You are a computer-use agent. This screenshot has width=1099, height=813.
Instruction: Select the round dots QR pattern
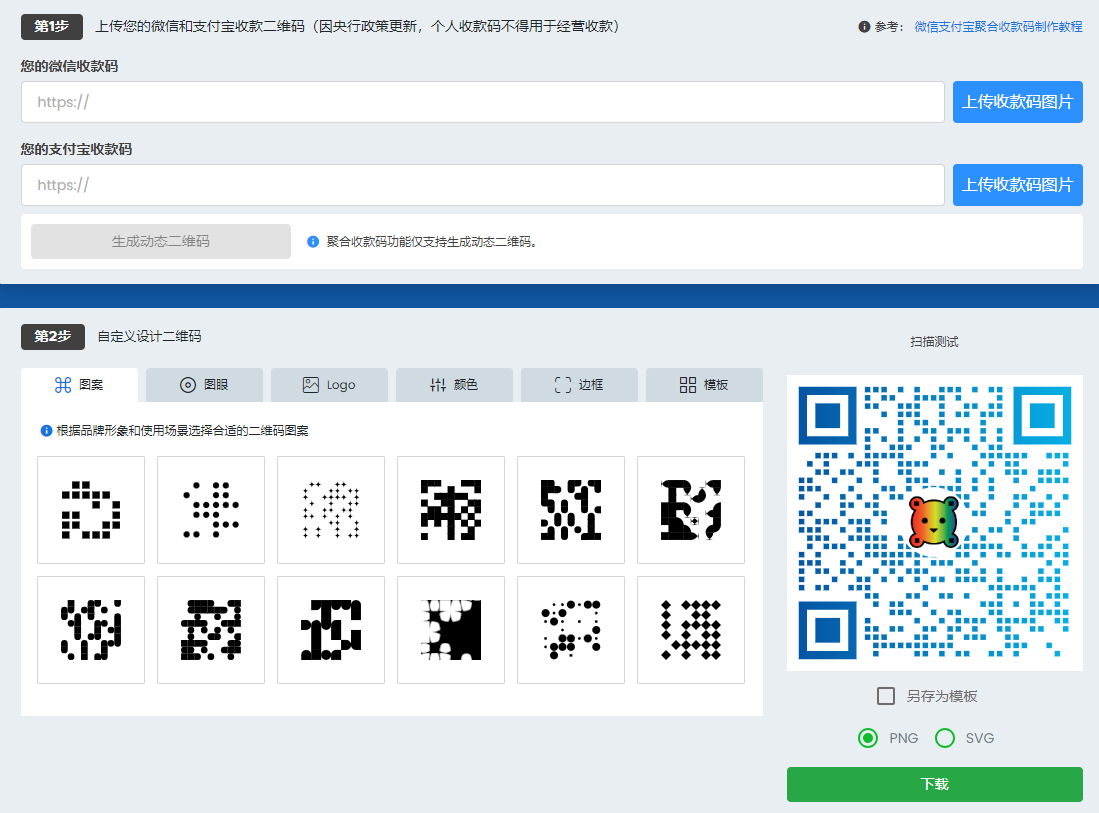point(211,510)
